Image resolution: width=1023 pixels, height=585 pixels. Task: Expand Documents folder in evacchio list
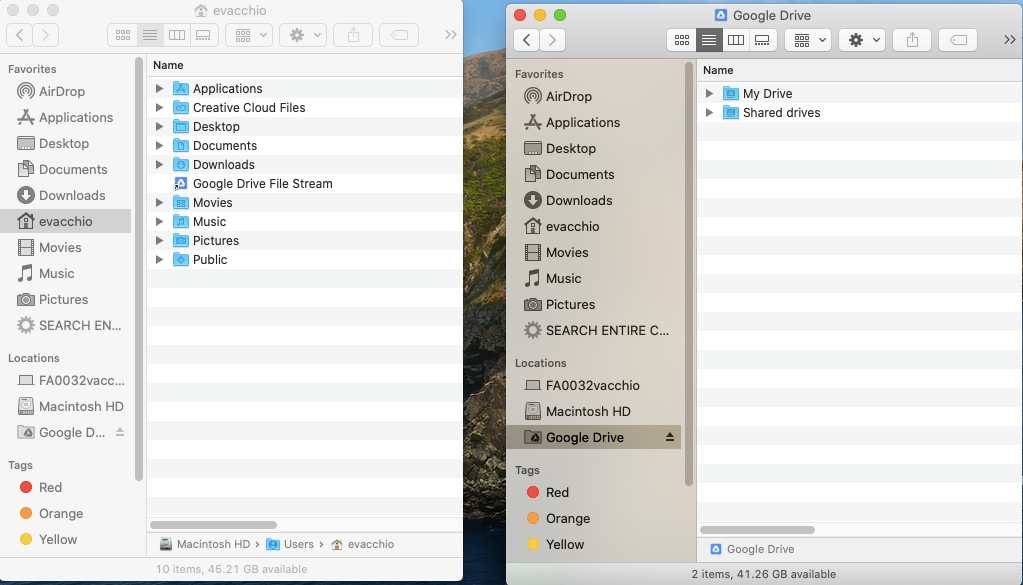click(159, 145)
